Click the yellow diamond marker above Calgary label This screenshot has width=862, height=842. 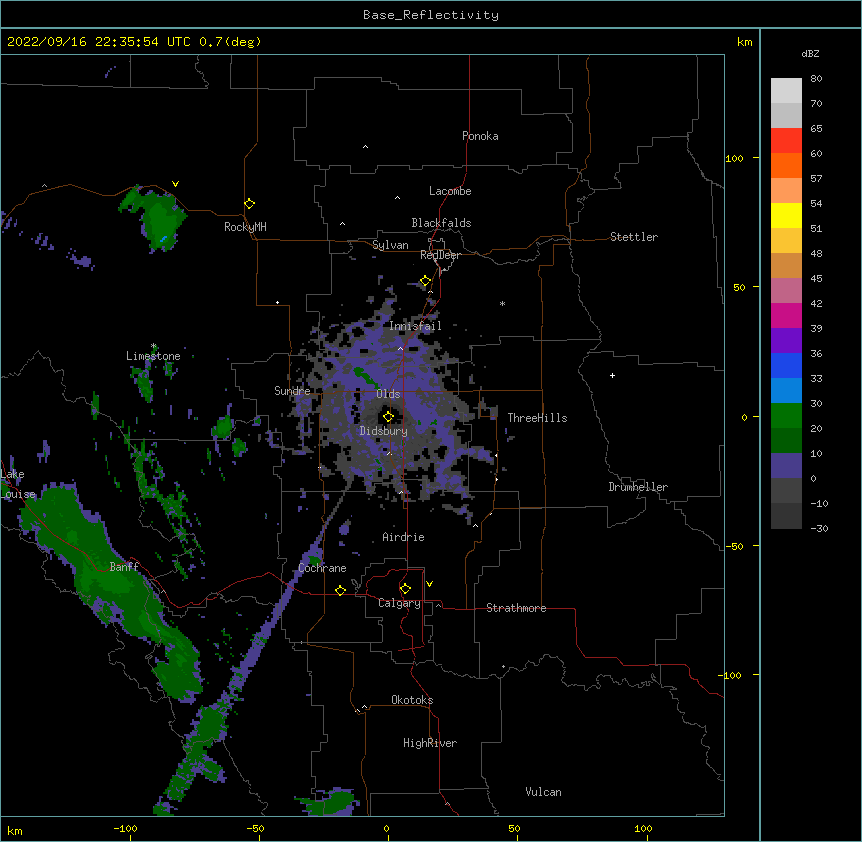[x=405, y=589]
